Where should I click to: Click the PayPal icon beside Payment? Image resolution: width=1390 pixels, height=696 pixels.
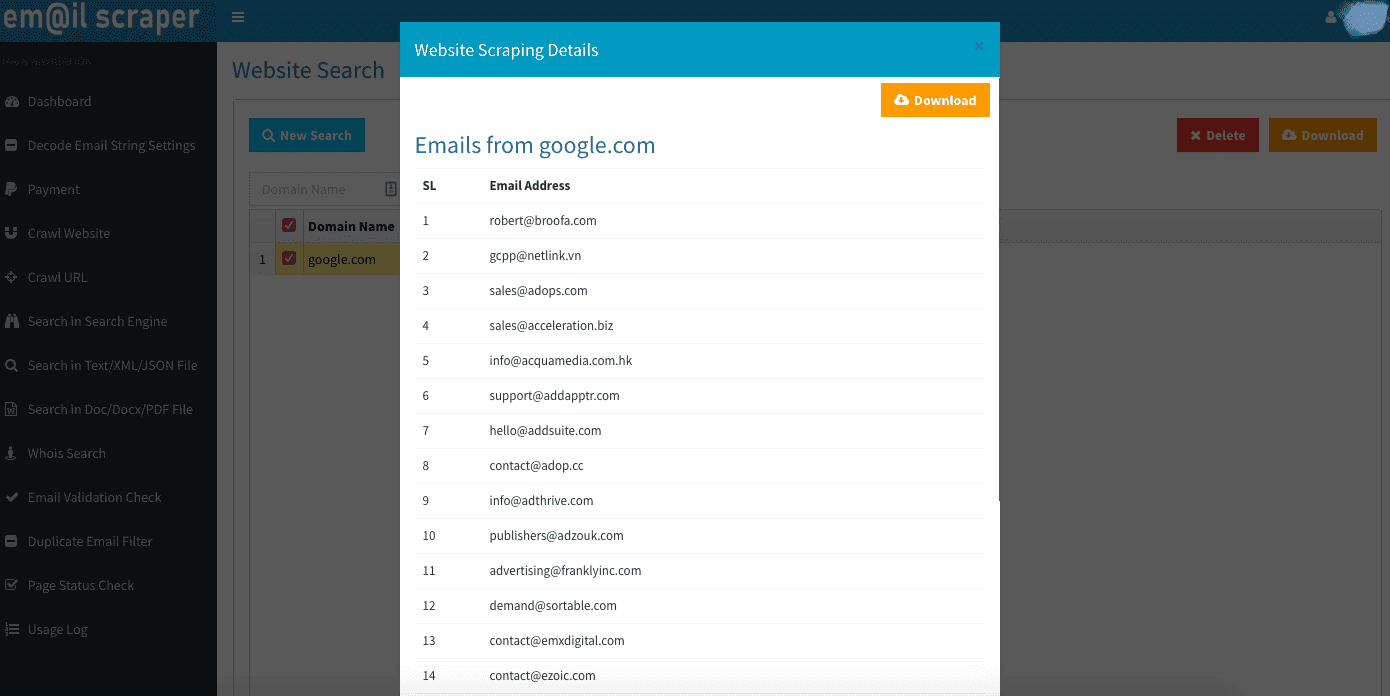click(12, 190)
